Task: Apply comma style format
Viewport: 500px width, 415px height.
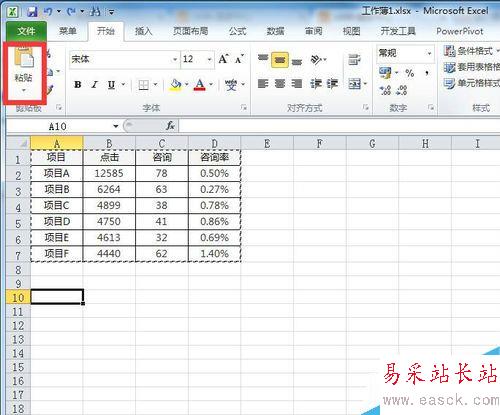Action: (427, 73)
